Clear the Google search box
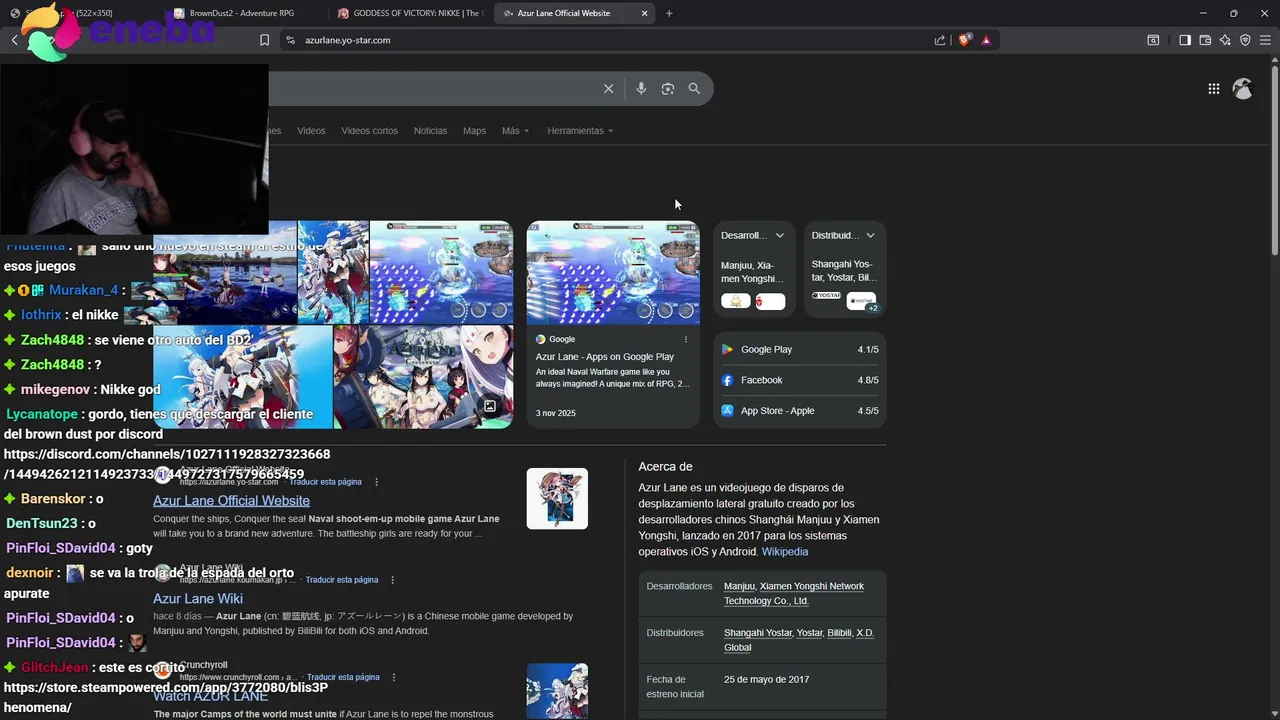The height and width of the screenshot is (720, 1280). [608, 89]
